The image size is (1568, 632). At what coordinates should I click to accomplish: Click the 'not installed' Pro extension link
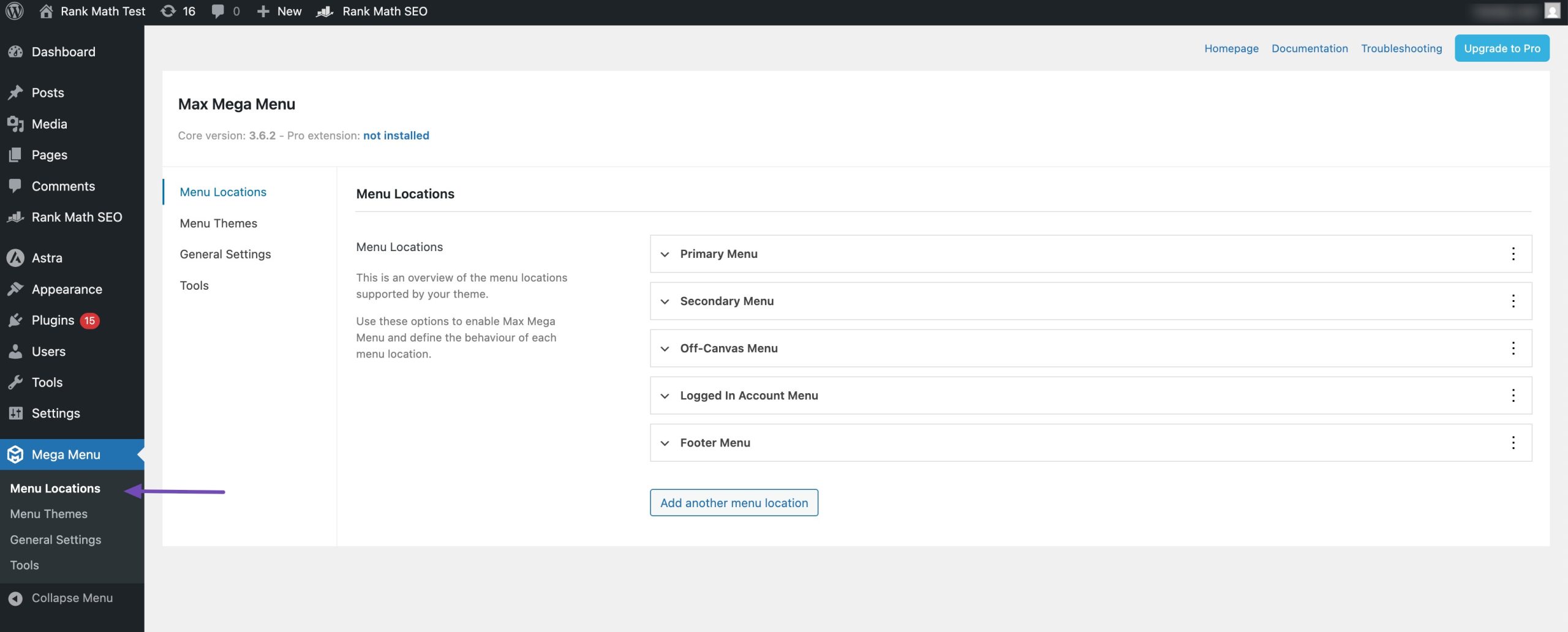point(396,135)
